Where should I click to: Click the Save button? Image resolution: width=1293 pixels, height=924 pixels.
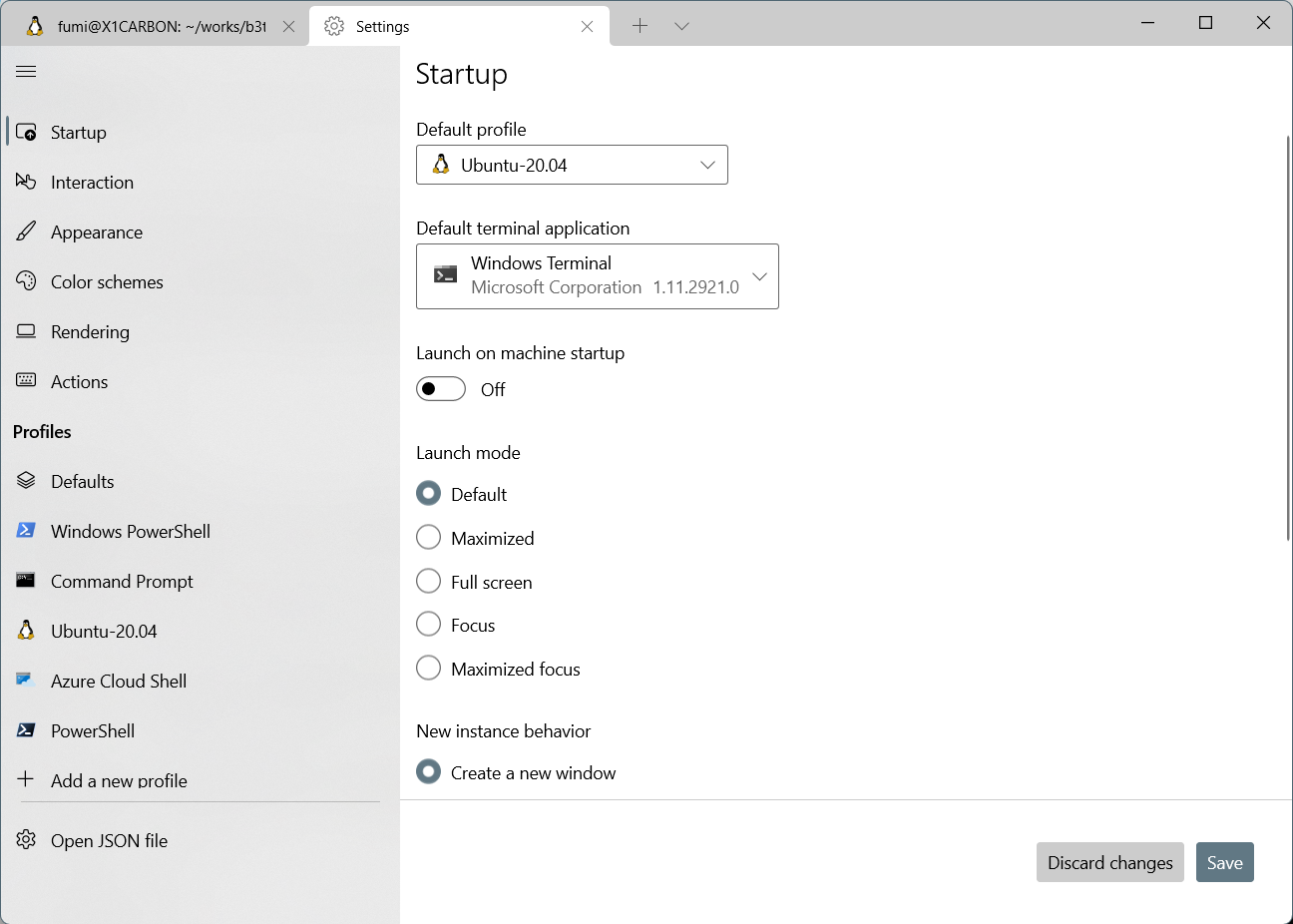click(1225, 863)
